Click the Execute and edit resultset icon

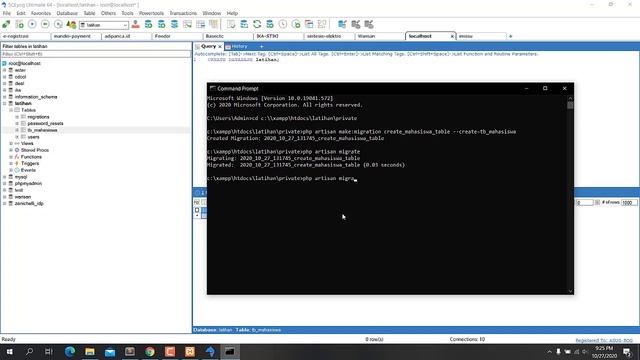click(58, 24)
